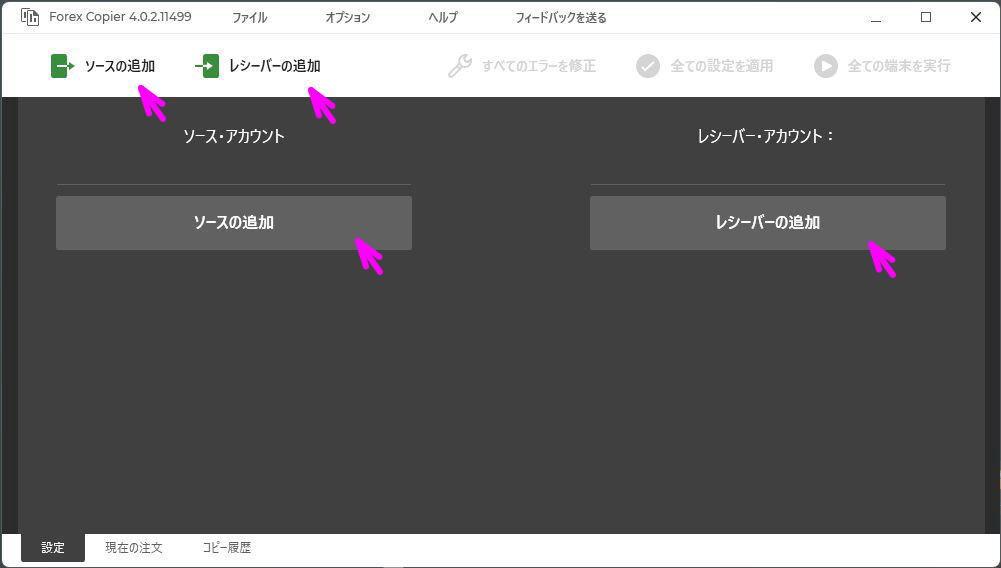Click the large gray ソースの追加 button
This screenshot has width=1001, height=568.
[x=234, y=223]
